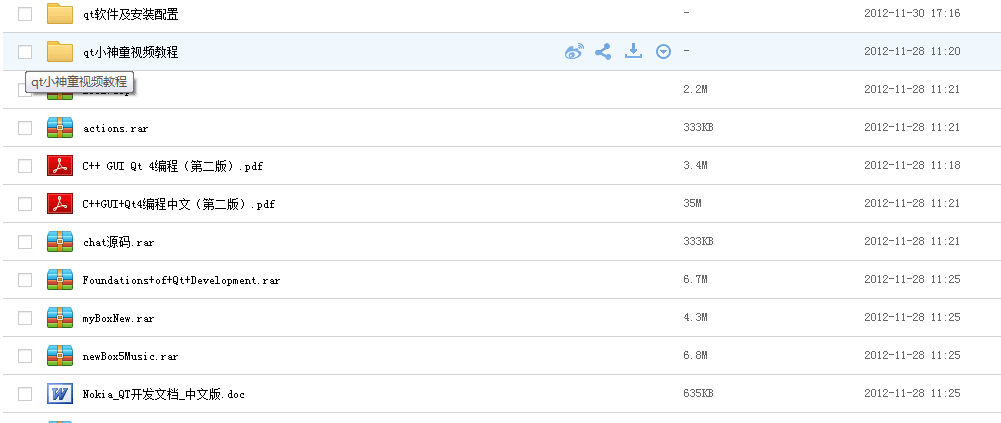Screen dimensions: 1001x423
Task: Mark checkbox for newBox5Music.rar
Action: pos(25,356)
